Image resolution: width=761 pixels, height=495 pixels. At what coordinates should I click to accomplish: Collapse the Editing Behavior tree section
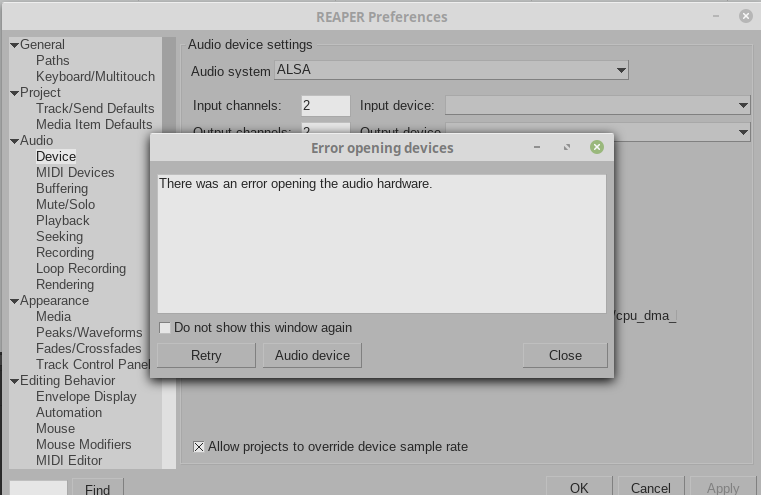coord(15,381)
